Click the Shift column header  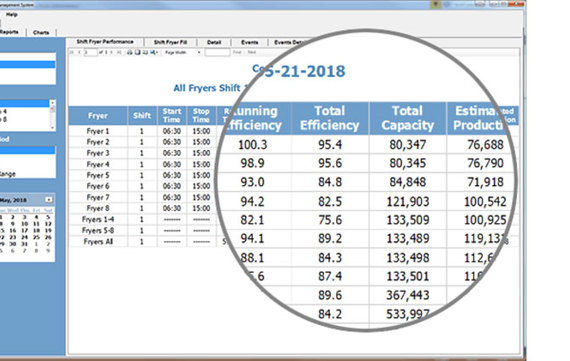pyautogui.click(x=142, y=116)
